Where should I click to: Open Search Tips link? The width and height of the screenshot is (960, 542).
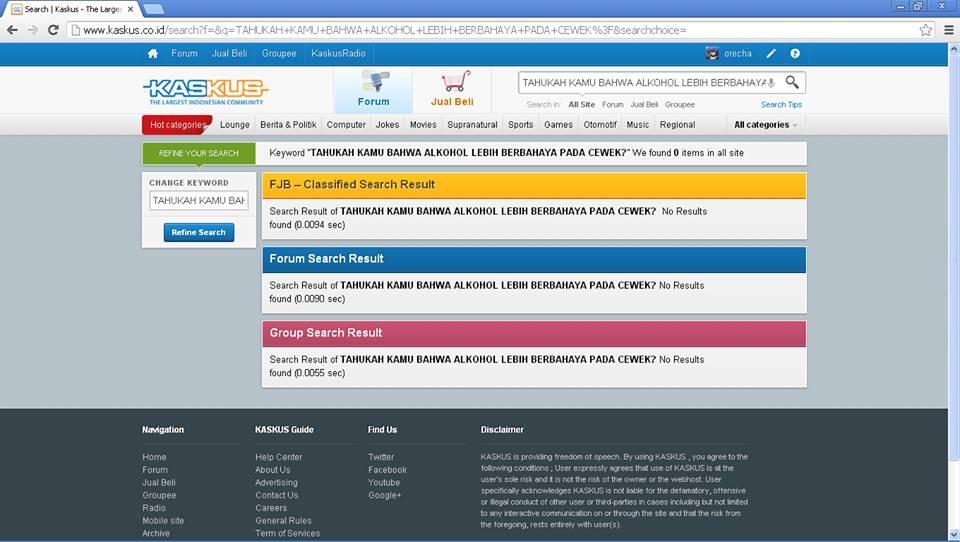tap(781, 105)
